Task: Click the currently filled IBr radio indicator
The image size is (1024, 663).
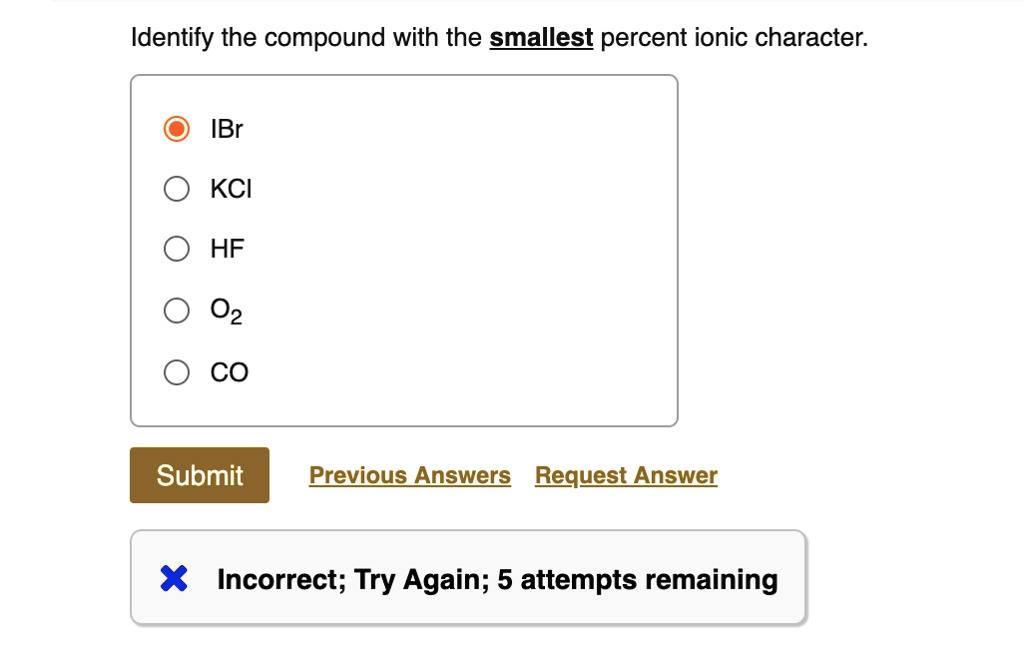Action: (175, 128)
